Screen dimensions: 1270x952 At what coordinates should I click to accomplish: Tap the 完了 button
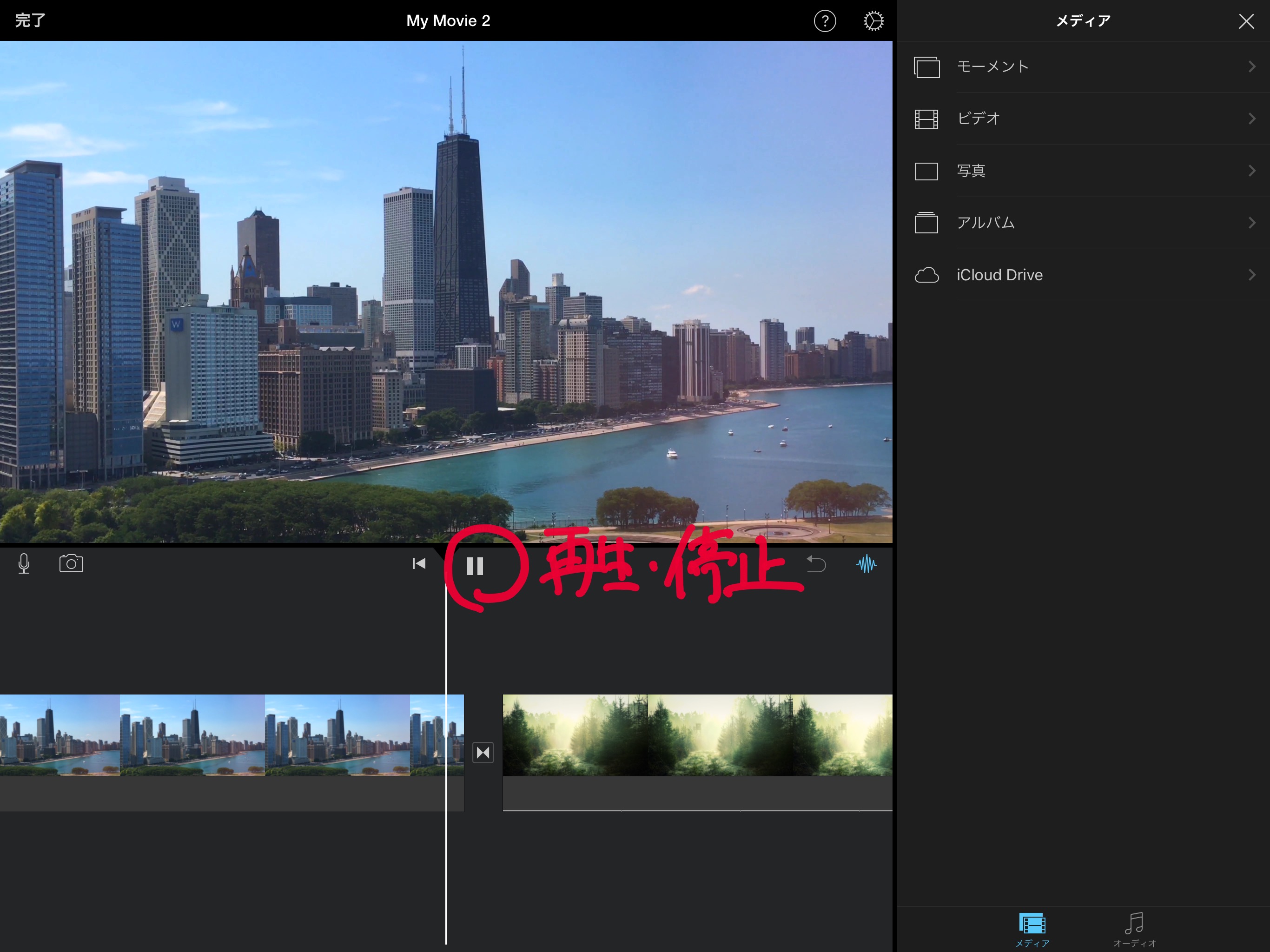click(30, 21)
